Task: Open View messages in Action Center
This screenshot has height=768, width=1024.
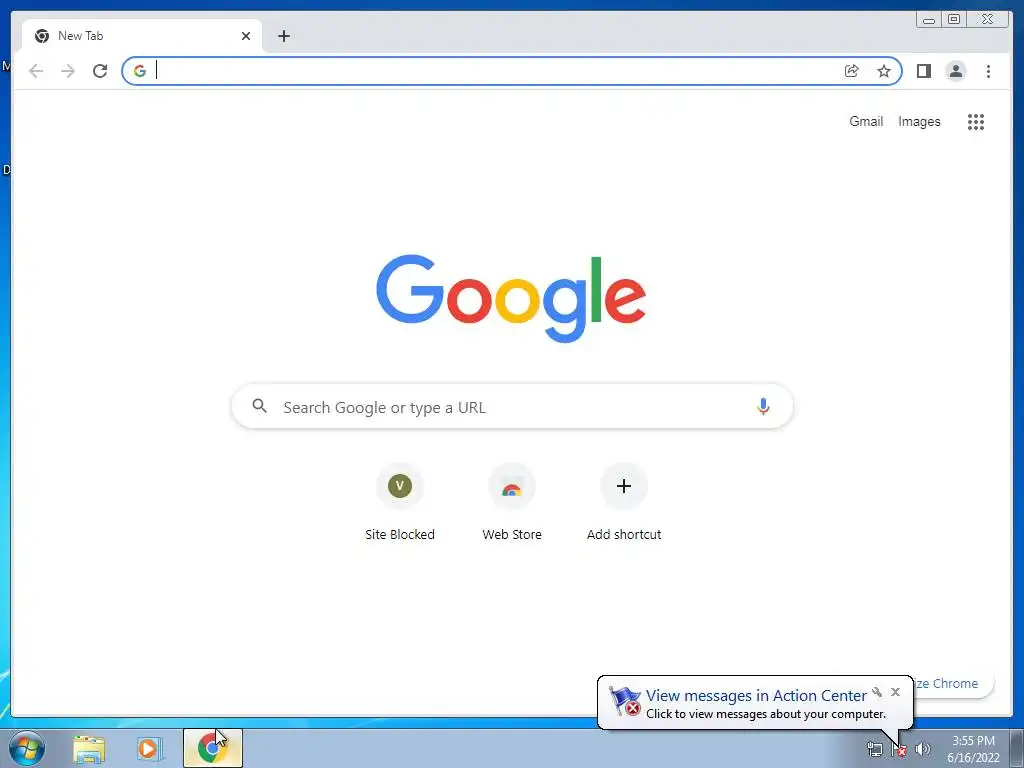Action: coord(756,696)
